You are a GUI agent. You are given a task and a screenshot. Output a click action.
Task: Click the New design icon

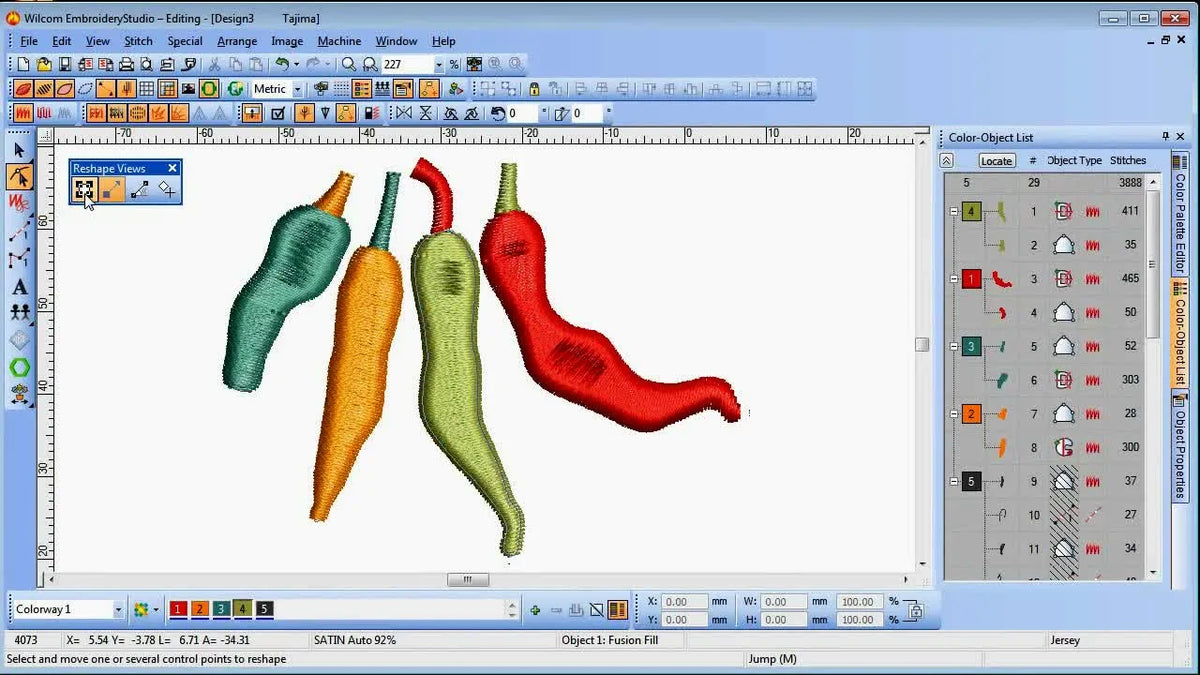click(x=23, y=64)
